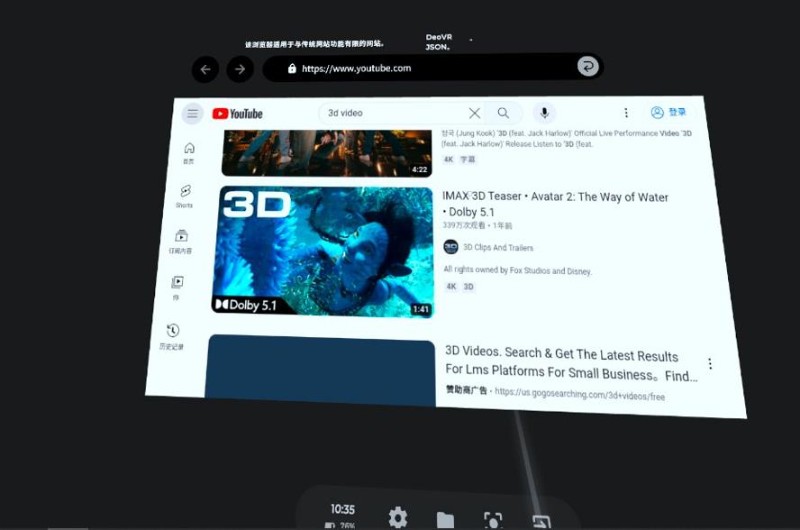Click the sign-in button at top right

pos(669,112)
